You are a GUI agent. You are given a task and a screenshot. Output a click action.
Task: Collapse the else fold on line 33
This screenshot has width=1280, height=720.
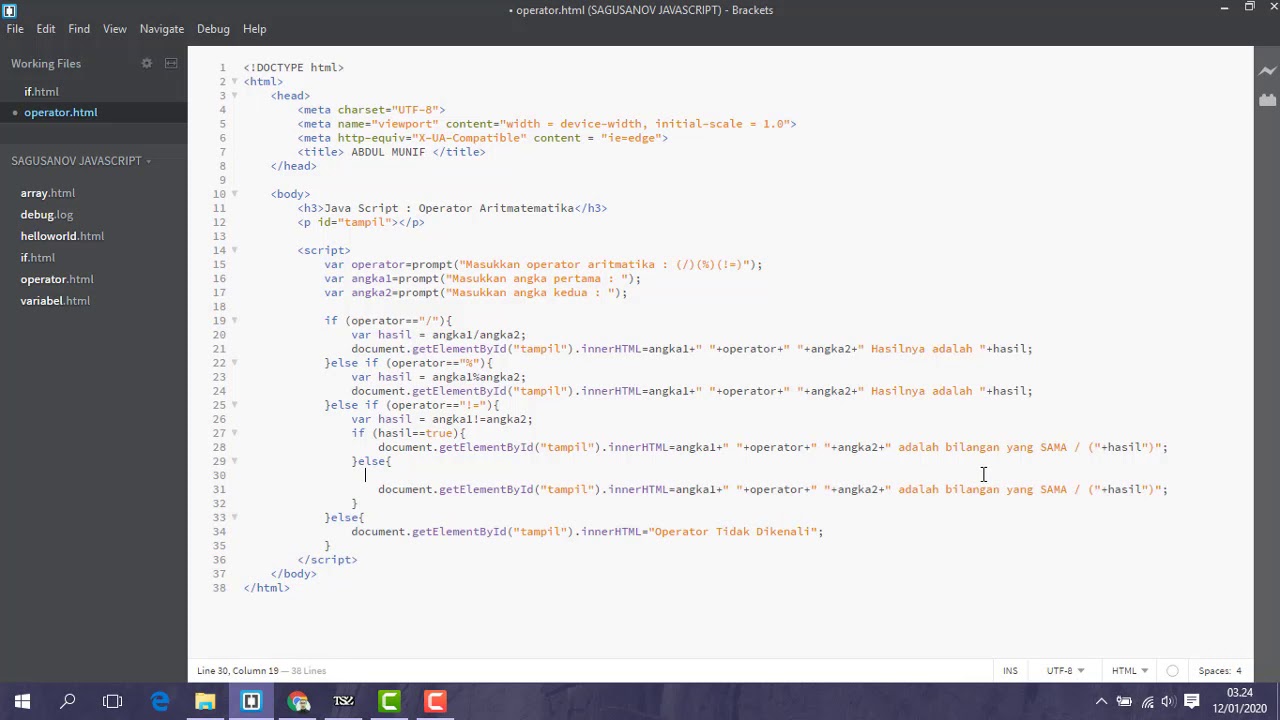click(x=235, y=516)
